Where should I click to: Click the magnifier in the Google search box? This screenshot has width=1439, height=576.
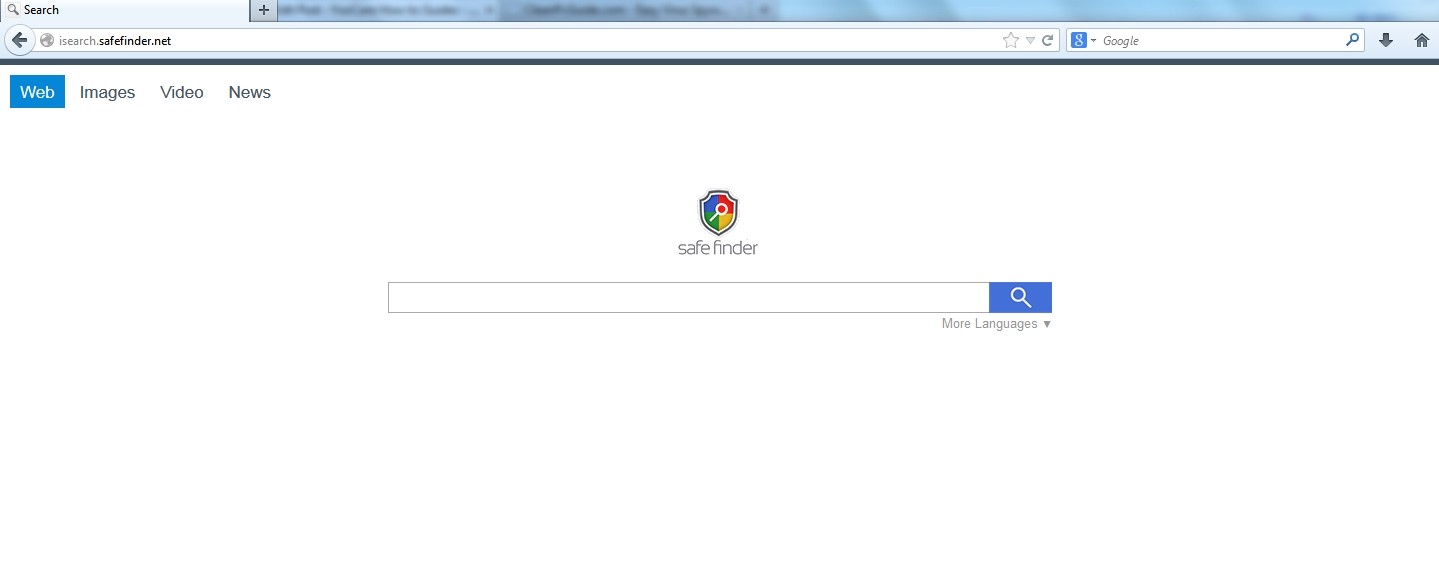tap(1353, 40)
